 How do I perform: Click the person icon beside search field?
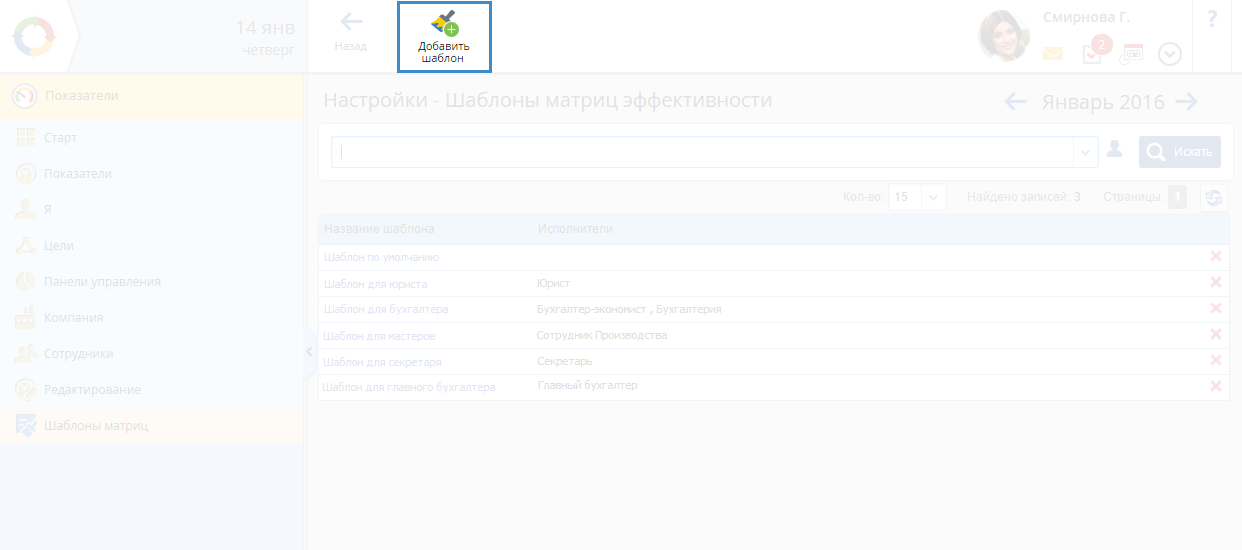1115,151
